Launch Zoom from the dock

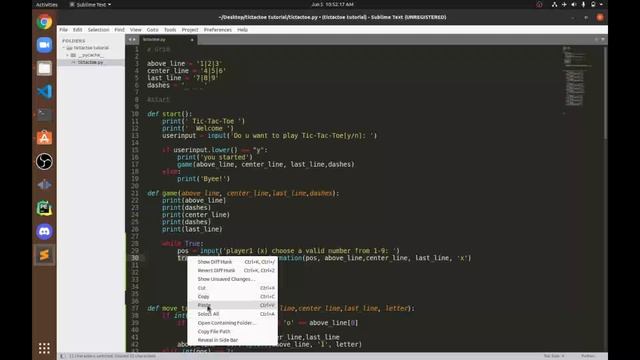coord(44,45)
